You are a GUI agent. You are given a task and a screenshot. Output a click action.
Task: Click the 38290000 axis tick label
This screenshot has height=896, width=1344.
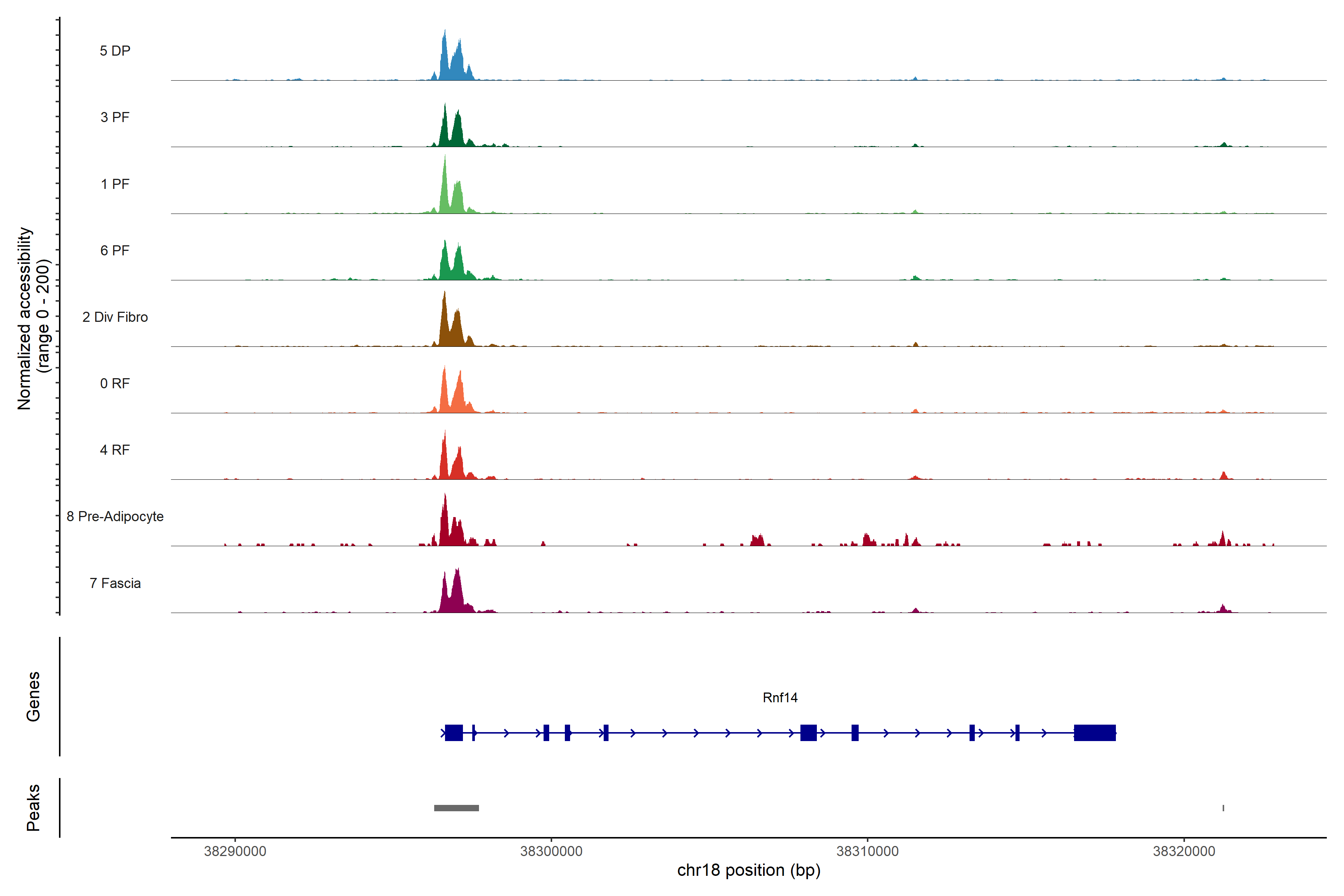(235, 852)
